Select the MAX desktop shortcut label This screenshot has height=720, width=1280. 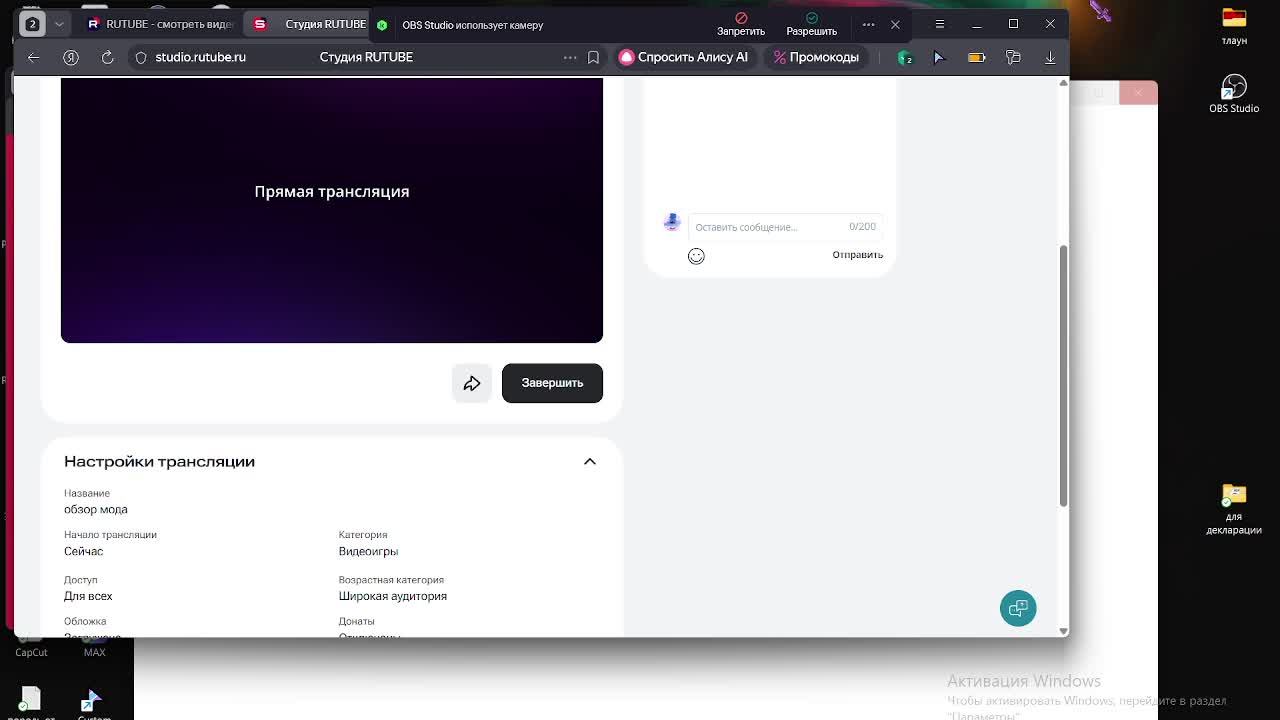point(94,652)
